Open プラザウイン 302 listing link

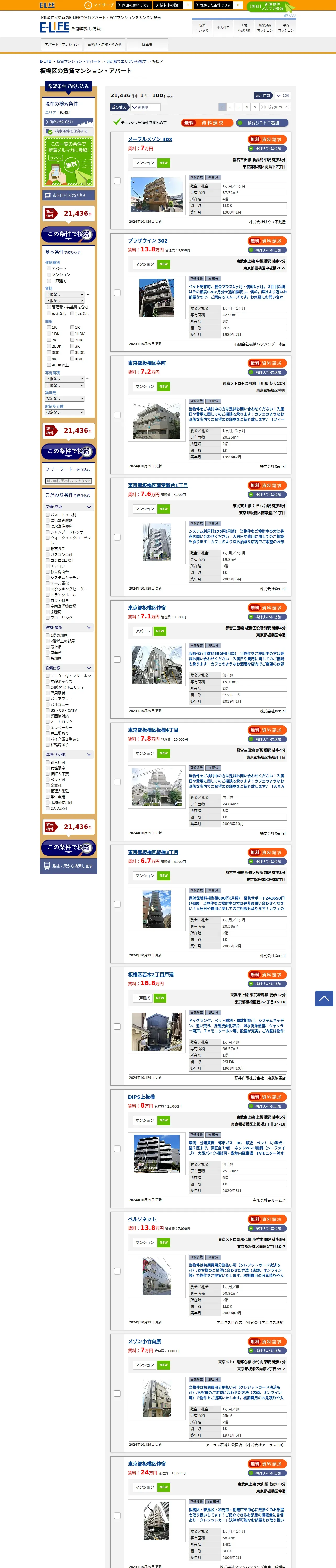(x=148, y=241)
